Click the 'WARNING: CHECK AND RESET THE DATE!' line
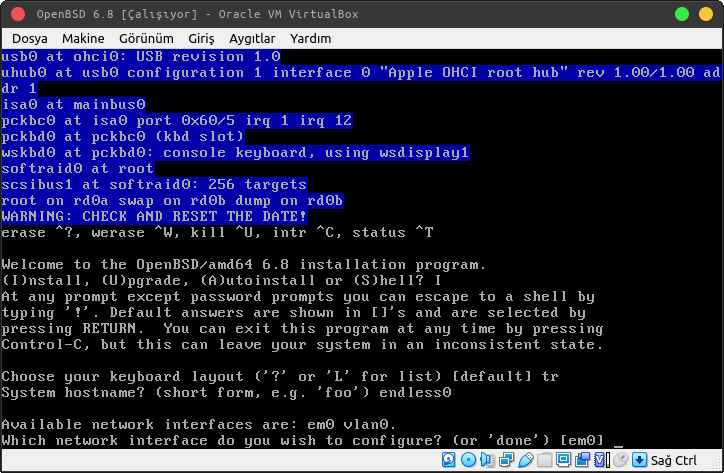 point(154,216)
